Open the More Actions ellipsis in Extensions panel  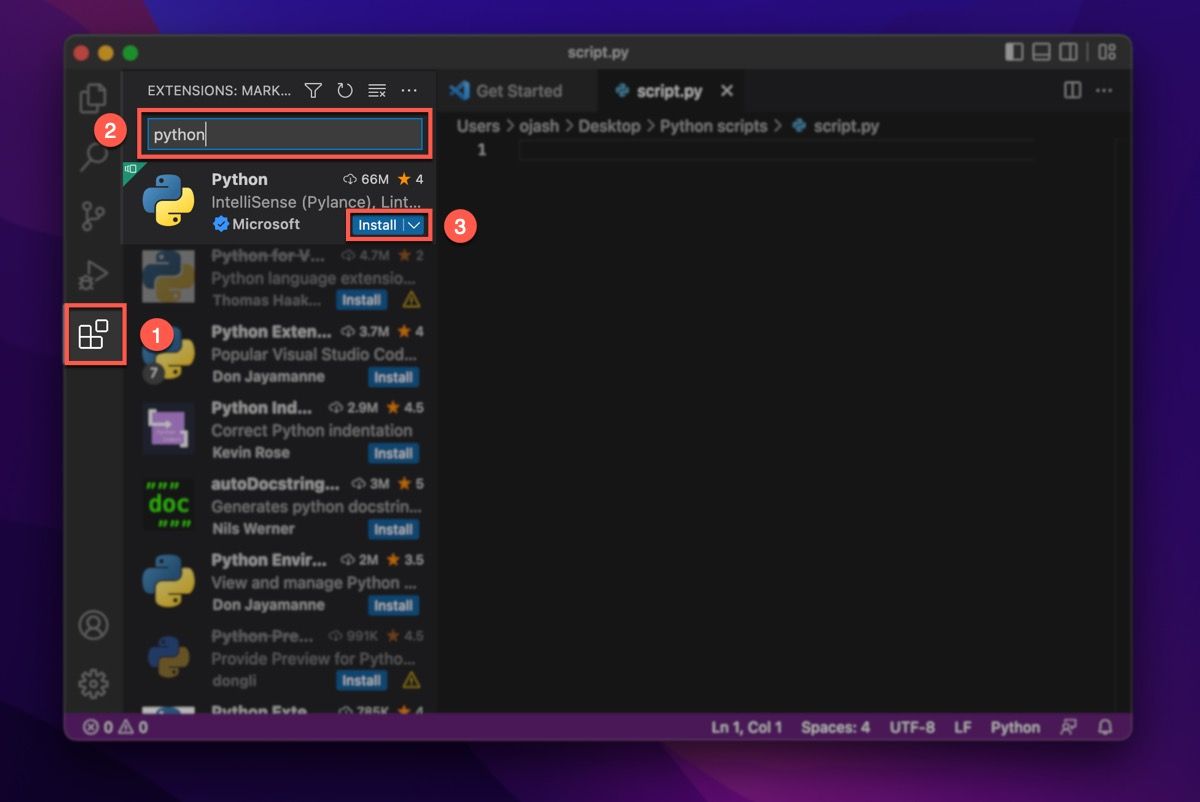pyautogui.click(x=409, y=90)
